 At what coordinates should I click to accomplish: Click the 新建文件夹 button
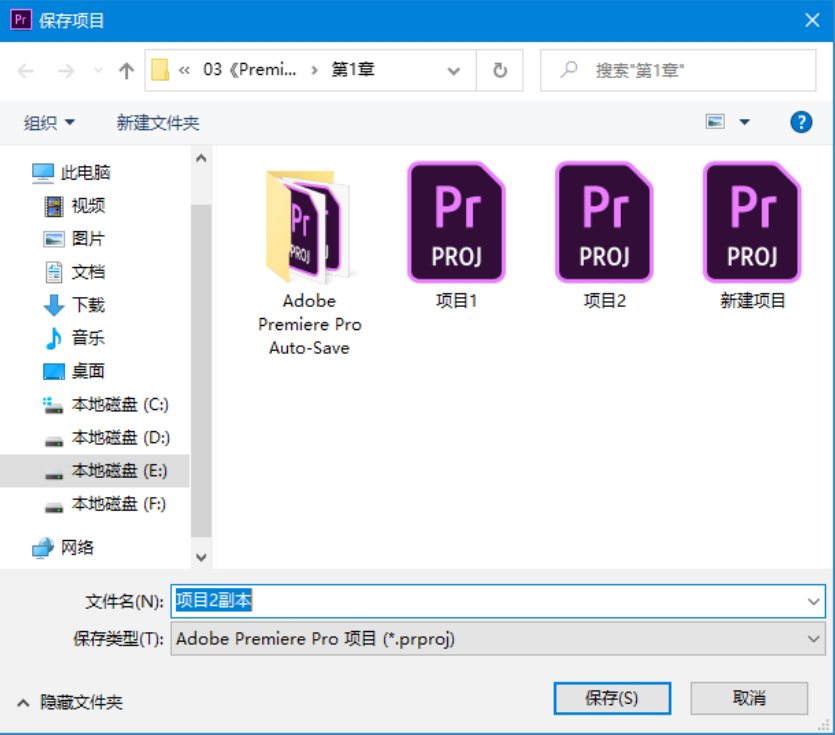tap(158, 123)
